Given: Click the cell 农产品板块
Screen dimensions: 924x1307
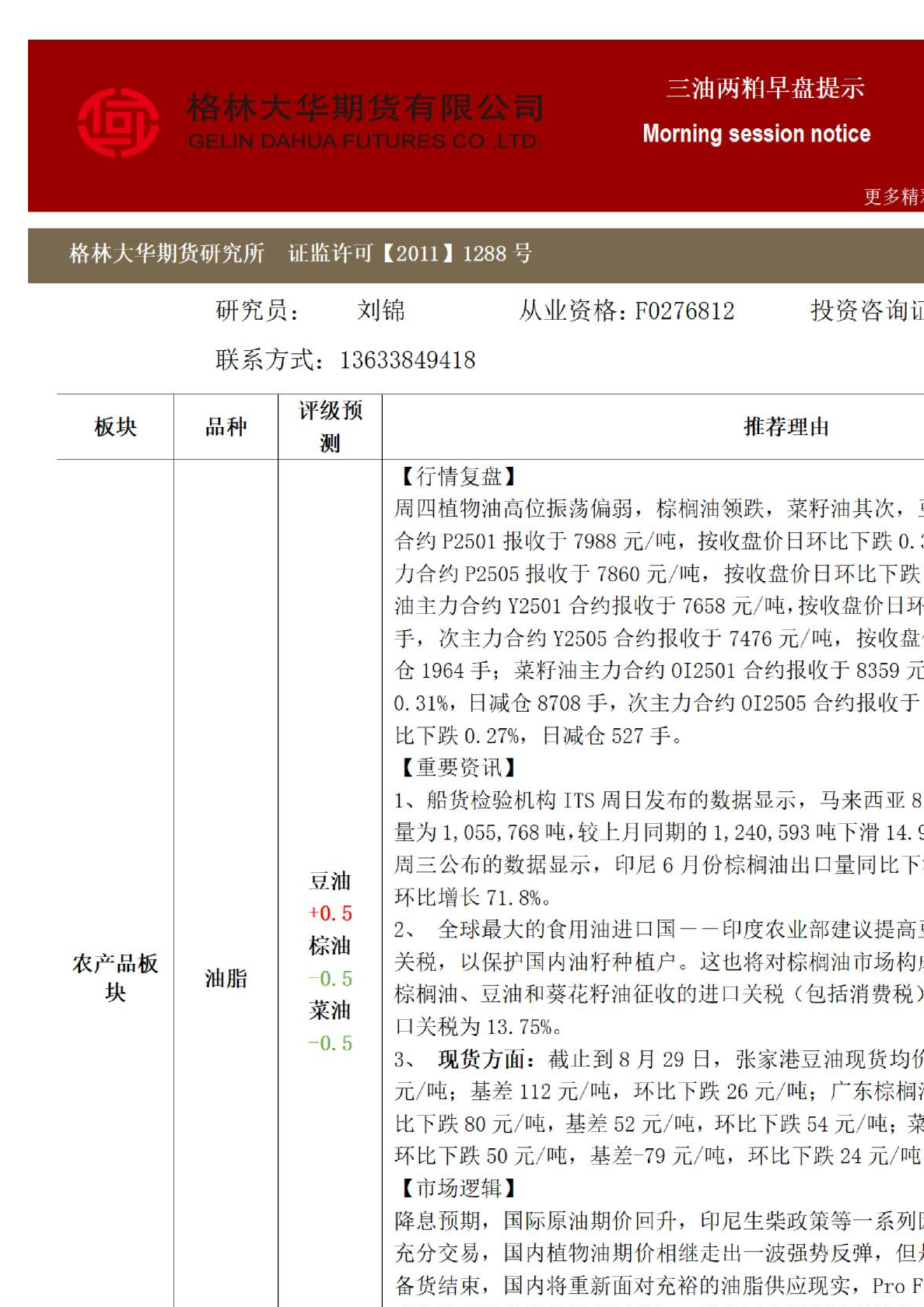Looking at the screenshot, I should tap(115, 978).
